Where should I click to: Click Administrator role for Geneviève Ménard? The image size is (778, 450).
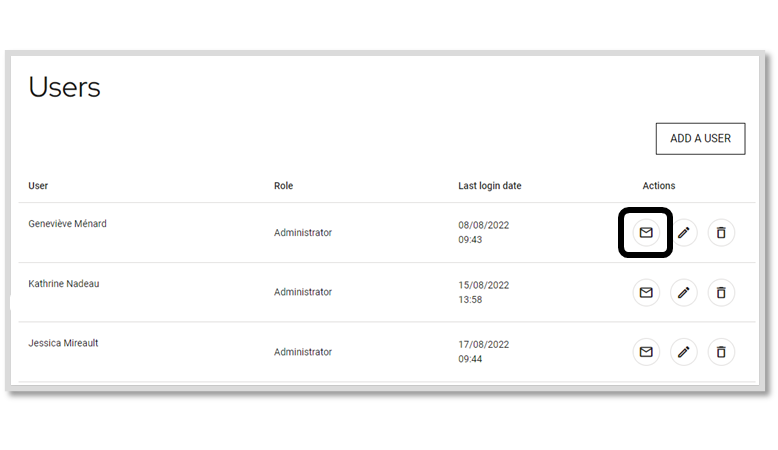point(303,232)
